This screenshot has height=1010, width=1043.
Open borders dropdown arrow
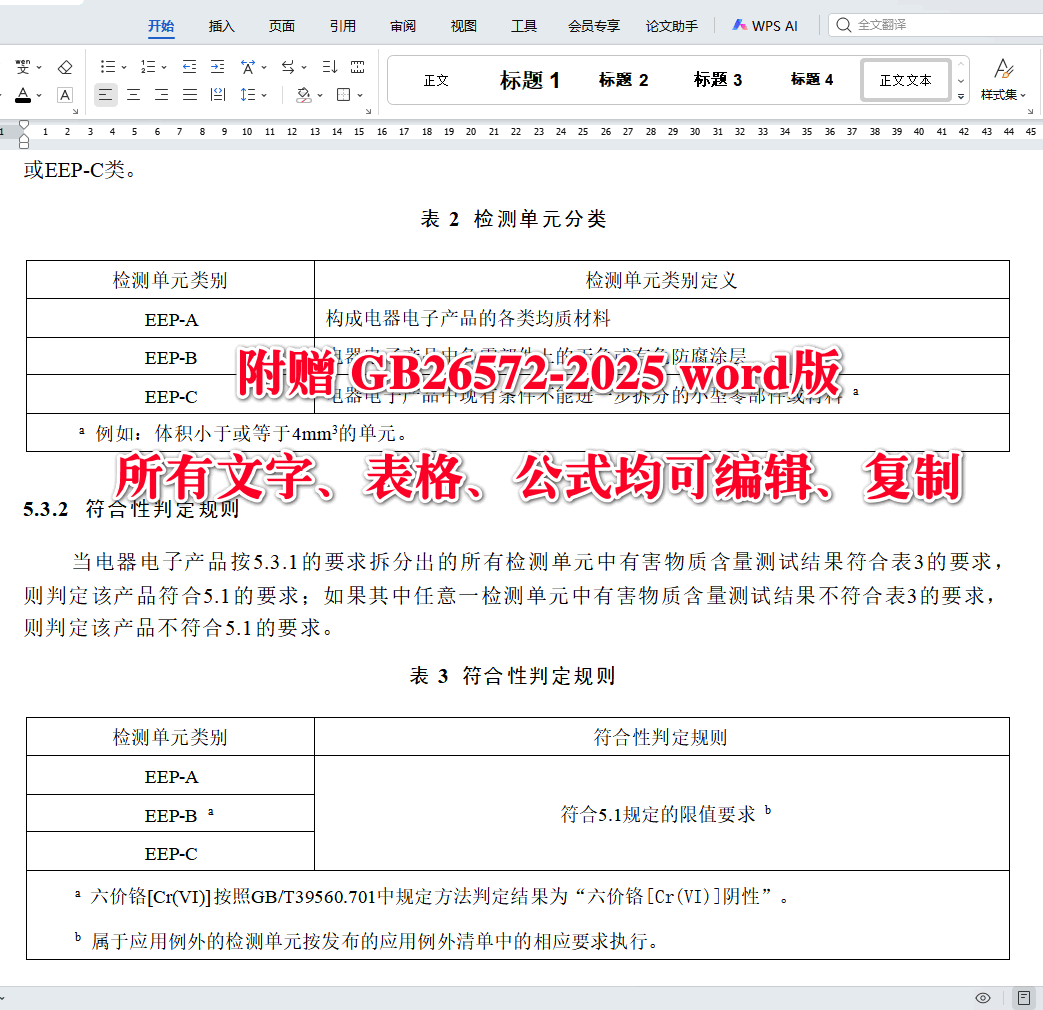360,95
